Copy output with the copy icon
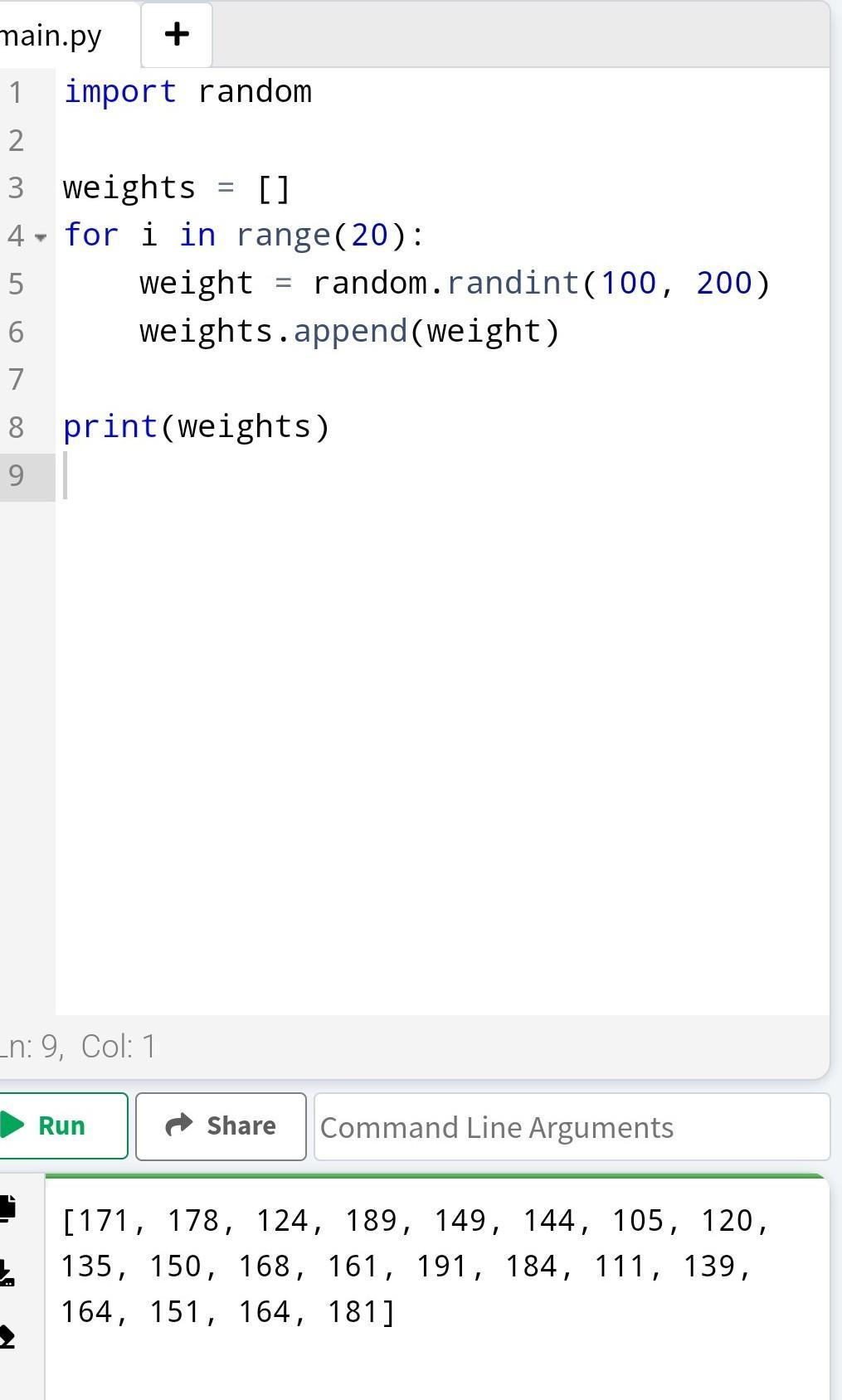Image resolution: width=842 pixels, height=1400 pixels. click(x=7, y=1207)
